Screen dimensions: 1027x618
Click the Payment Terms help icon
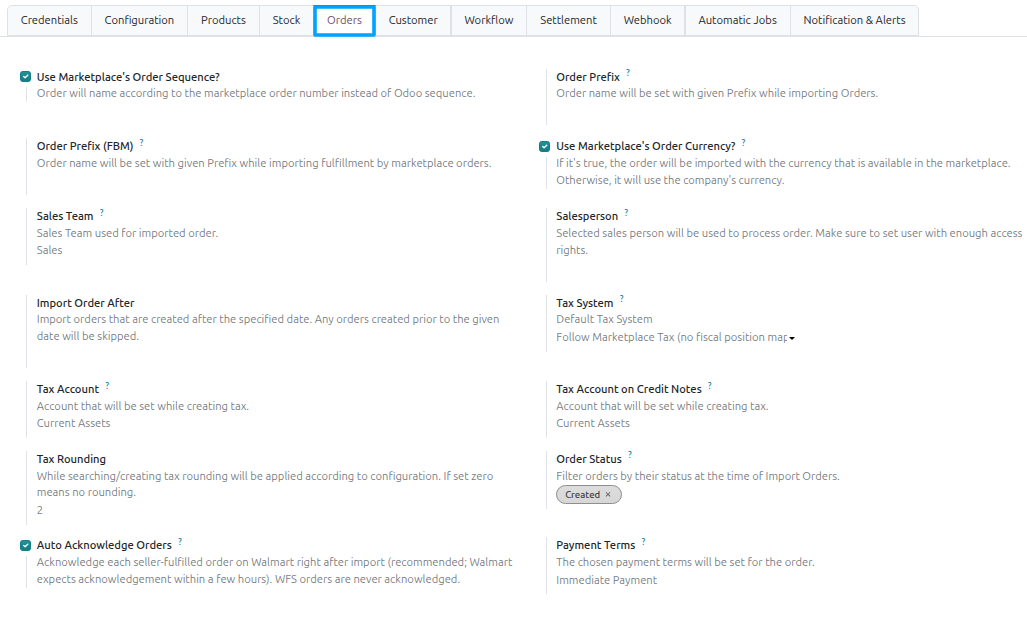(643, 541)
